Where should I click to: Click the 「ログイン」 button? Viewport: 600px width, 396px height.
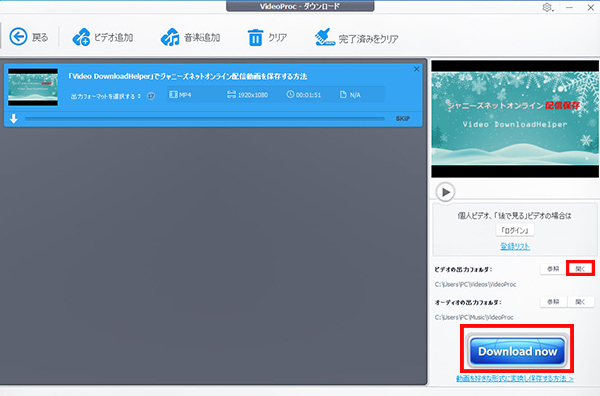(515, 230)
